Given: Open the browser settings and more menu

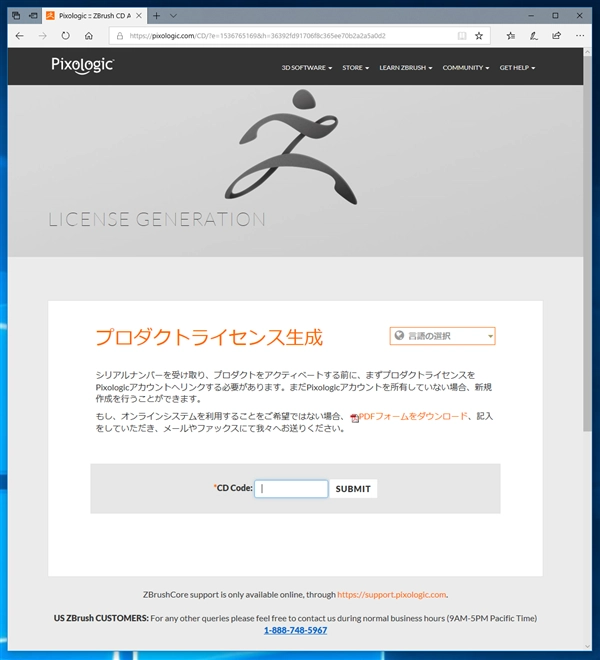Looking at the screenshot, I should pos(580,36).
